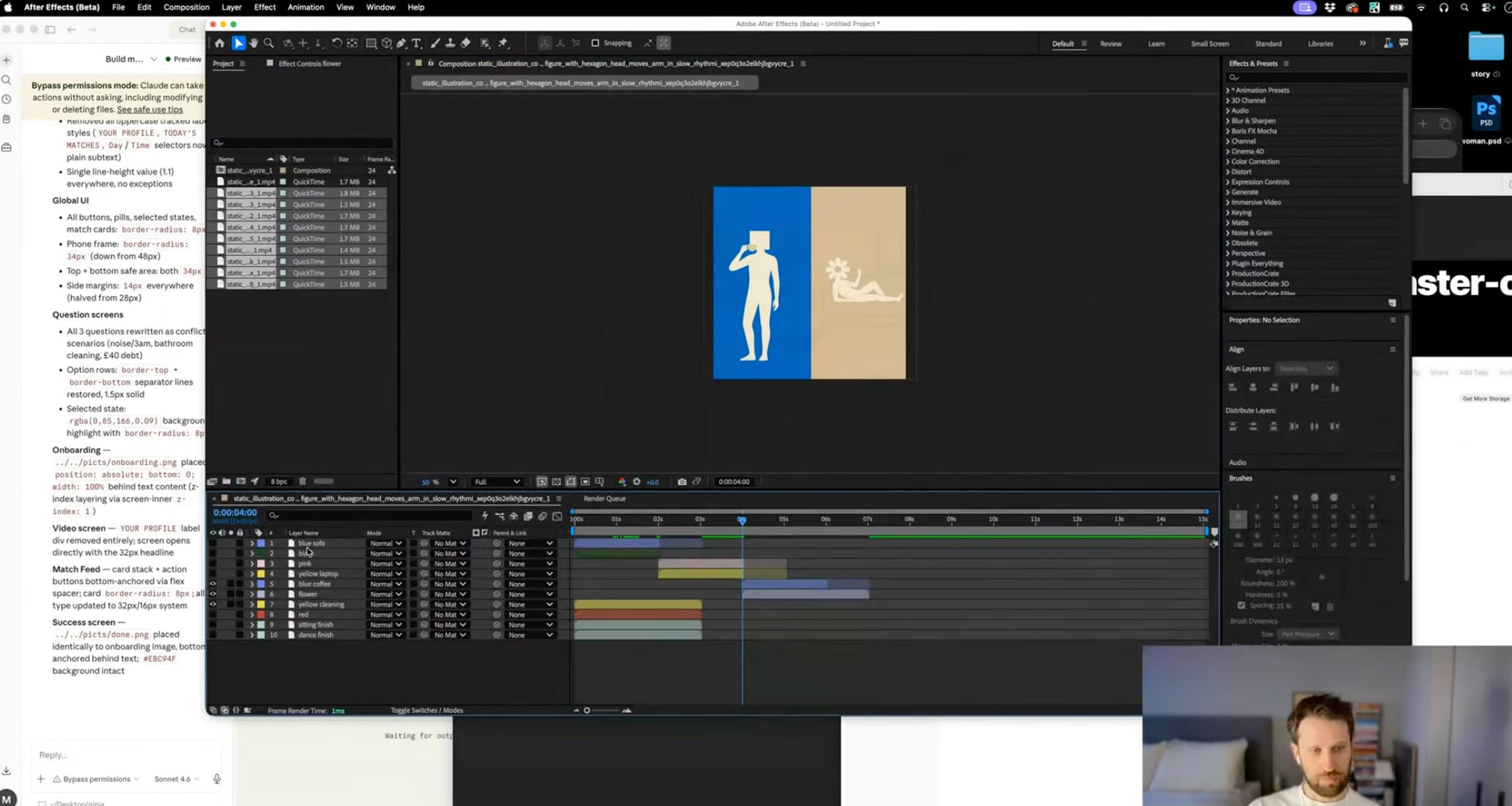Hide the flower layer
Image resolution: width=1512 pixels, height=806 pixels.
[x=213, y=594]
